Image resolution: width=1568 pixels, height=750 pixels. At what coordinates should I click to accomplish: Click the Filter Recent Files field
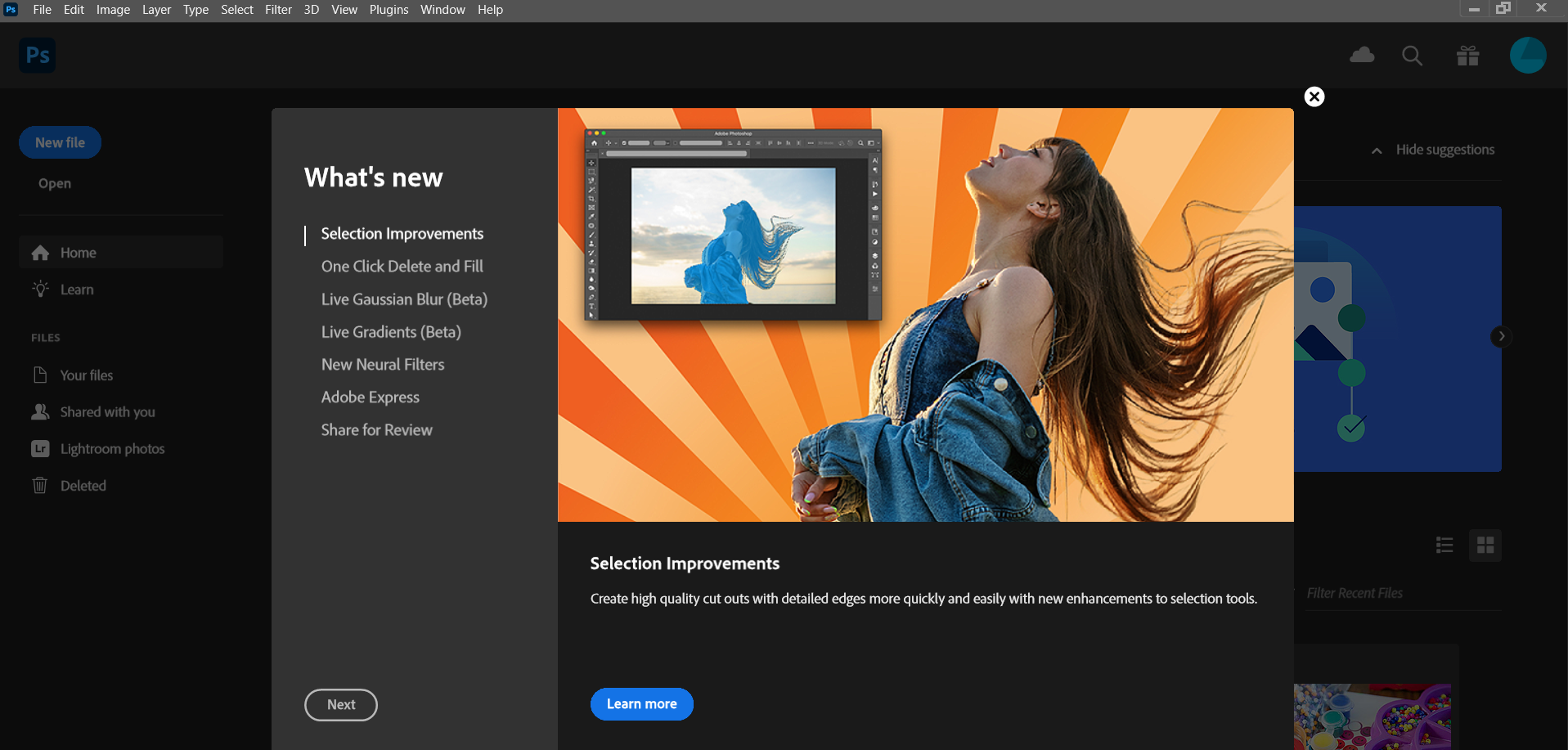tap(1403, 593)
